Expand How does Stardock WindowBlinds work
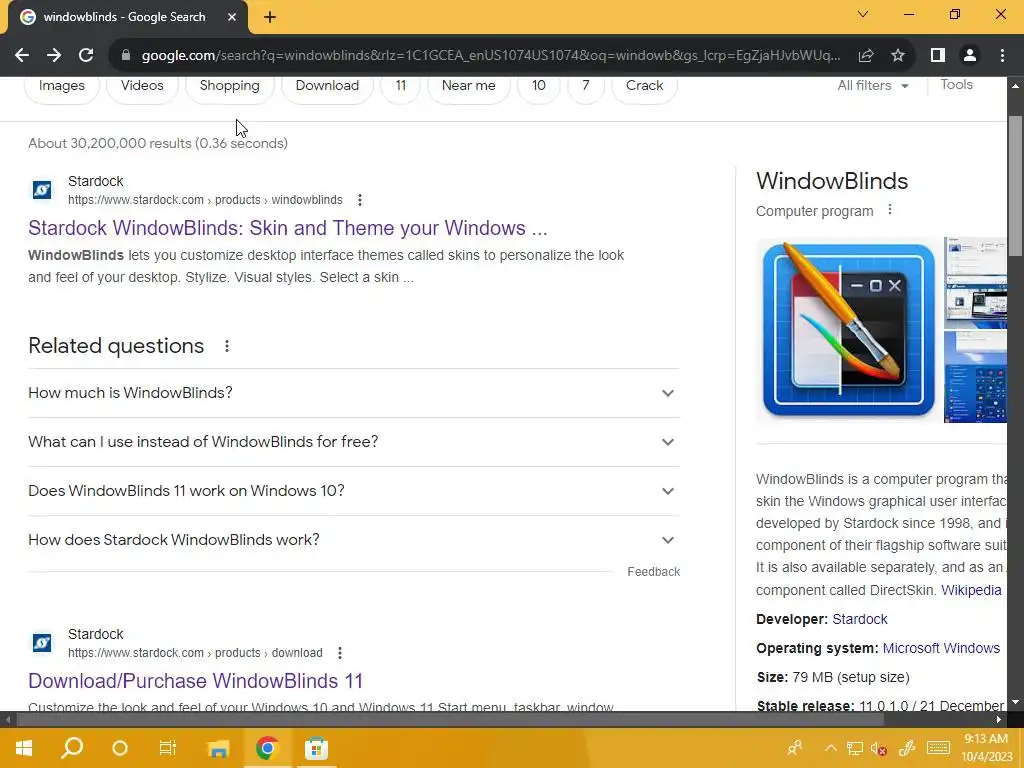Screen dimensions: 1024x768 pos(354,540)
